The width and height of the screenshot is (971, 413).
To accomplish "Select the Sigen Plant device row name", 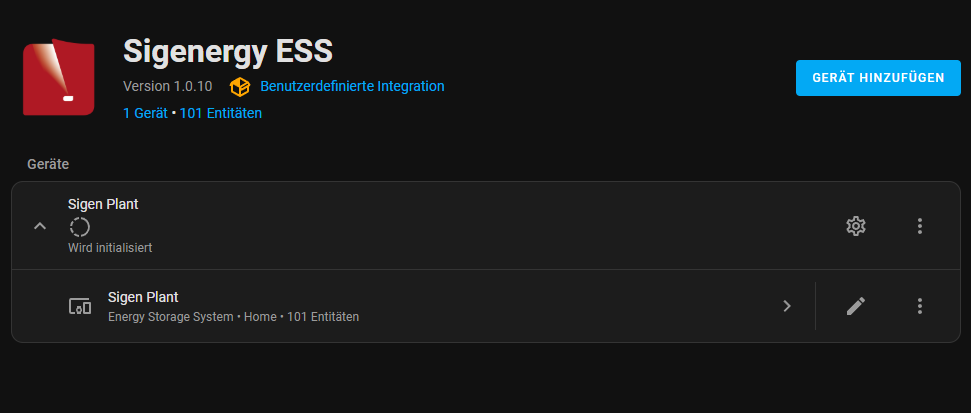I will [x=143, y=297].
